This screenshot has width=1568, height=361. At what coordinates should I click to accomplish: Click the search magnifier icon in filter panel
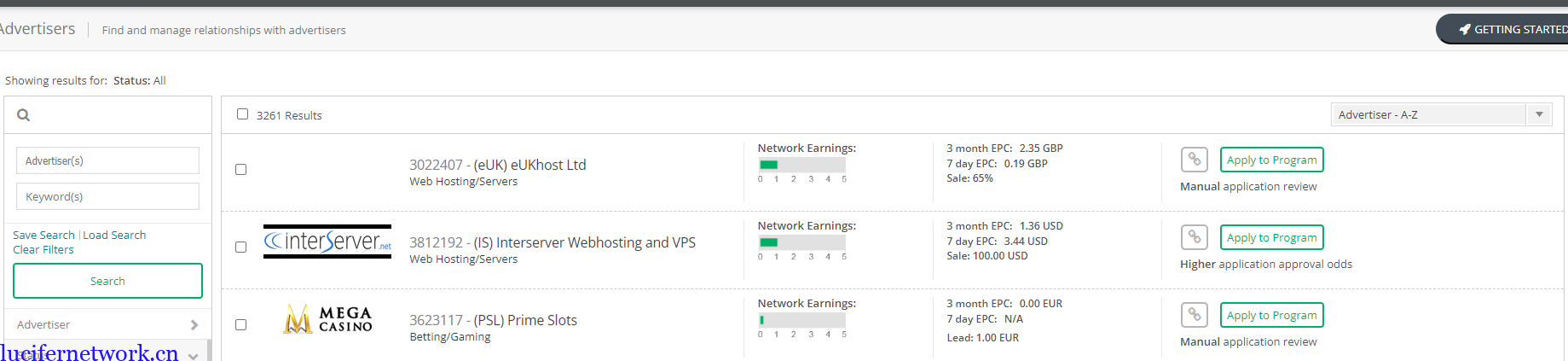pos(23,115)
